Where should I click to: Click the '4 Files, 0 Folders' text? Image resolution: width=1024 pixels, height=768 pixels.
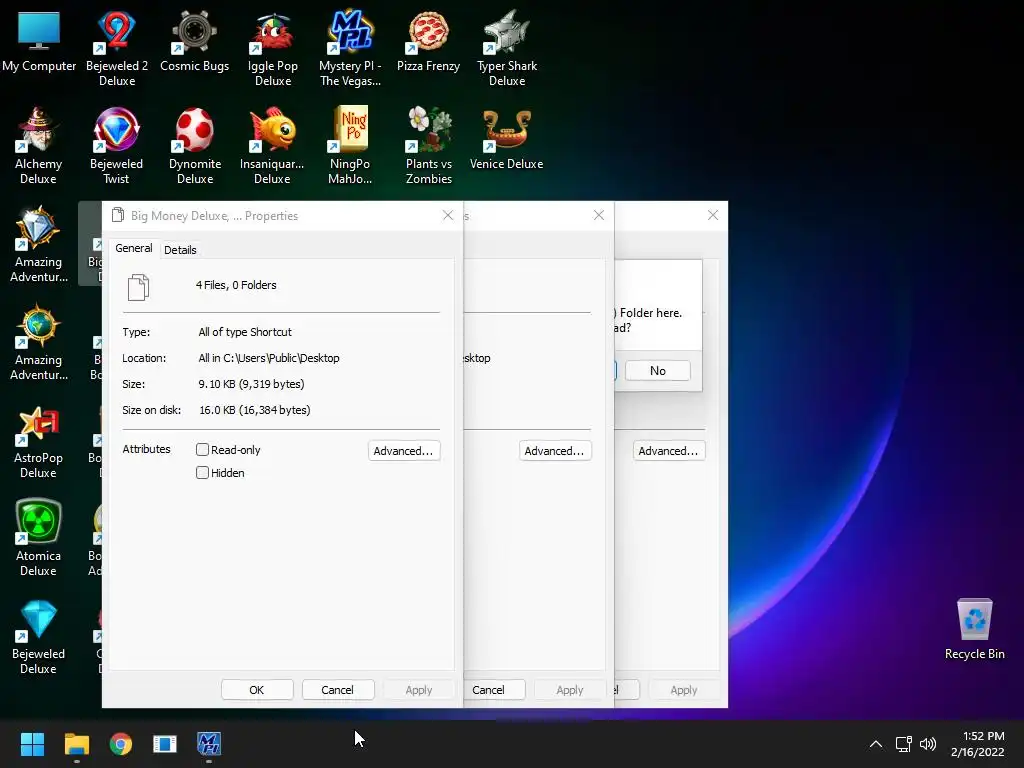236,285
